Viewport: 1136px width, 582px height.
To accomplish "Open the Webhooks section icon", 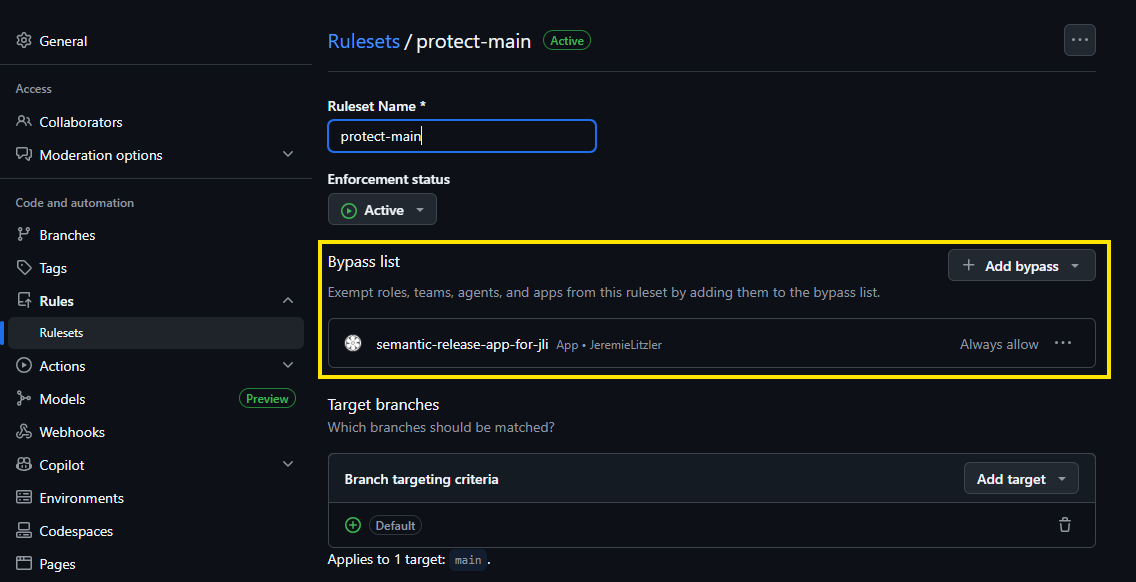I will click(22, 431).
